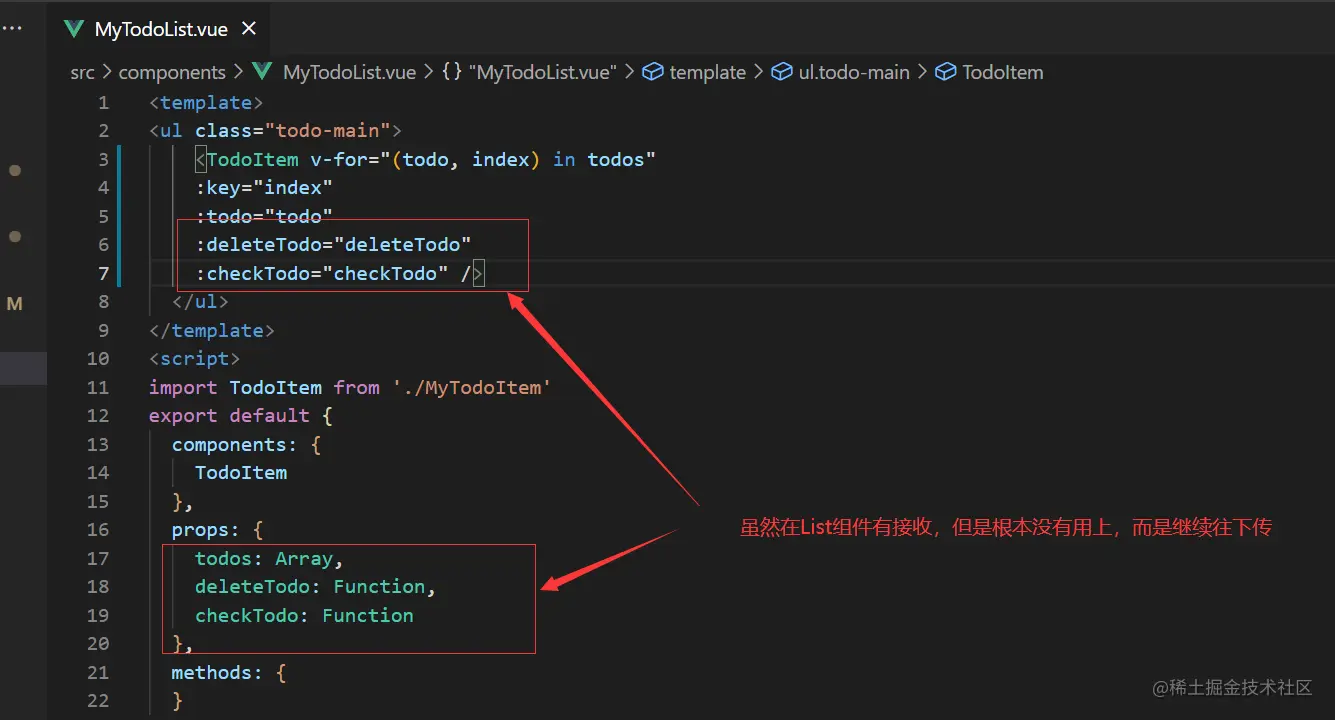Click the :checkTodo="checkTodo" attribute
This screenshot has width=1335, height=720.
pyautogui.click(x=321, y=273)
